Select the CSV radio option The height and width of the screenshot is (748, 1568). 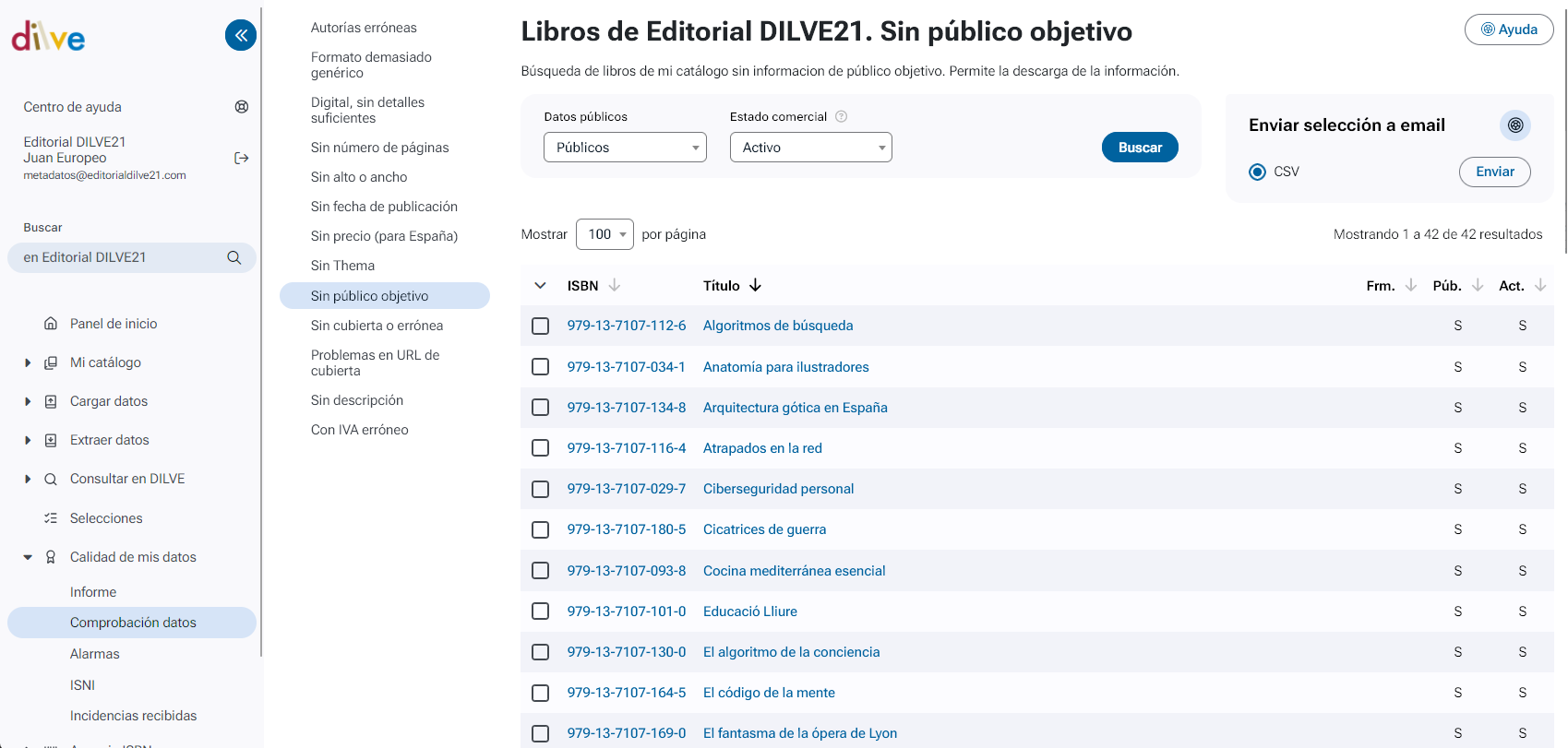click(1257, 172)
